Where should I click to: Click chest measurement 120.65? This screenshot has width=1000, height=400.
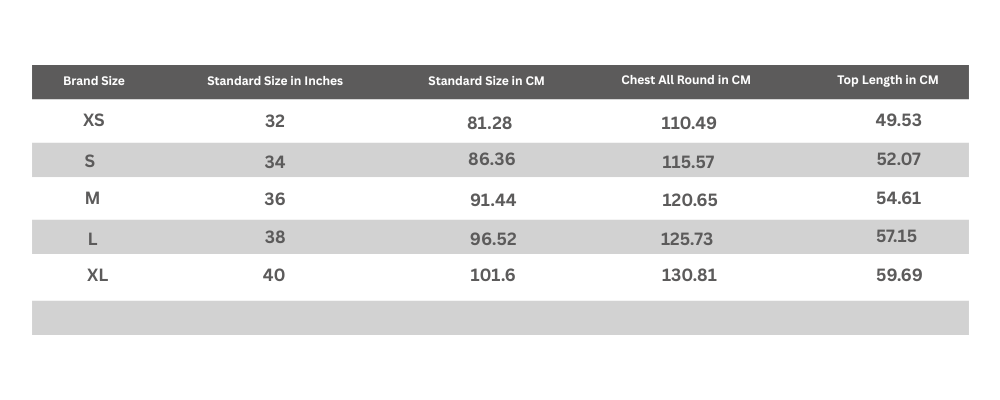(690, 200)
